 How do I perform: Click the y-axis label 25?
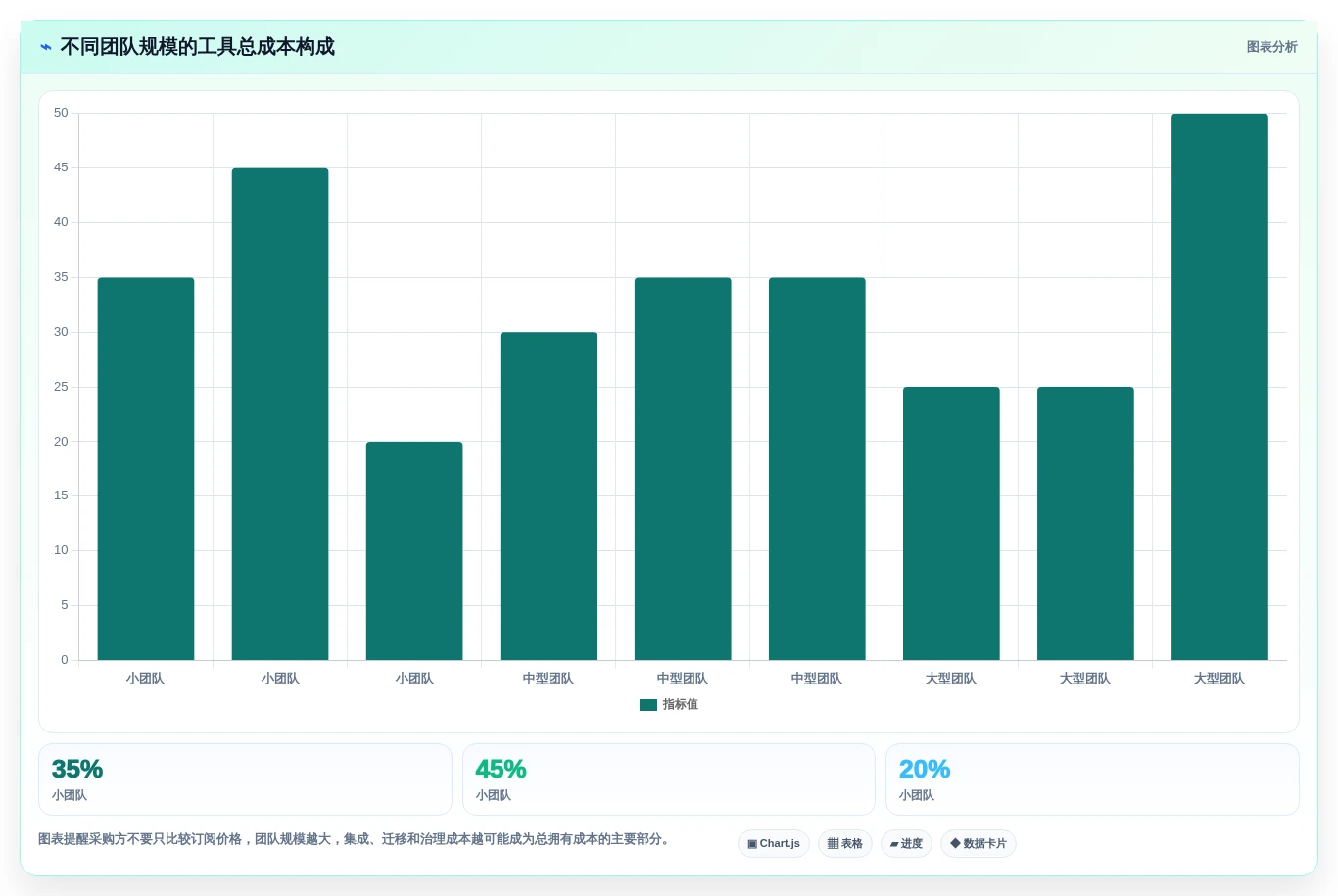coord(61,387)
